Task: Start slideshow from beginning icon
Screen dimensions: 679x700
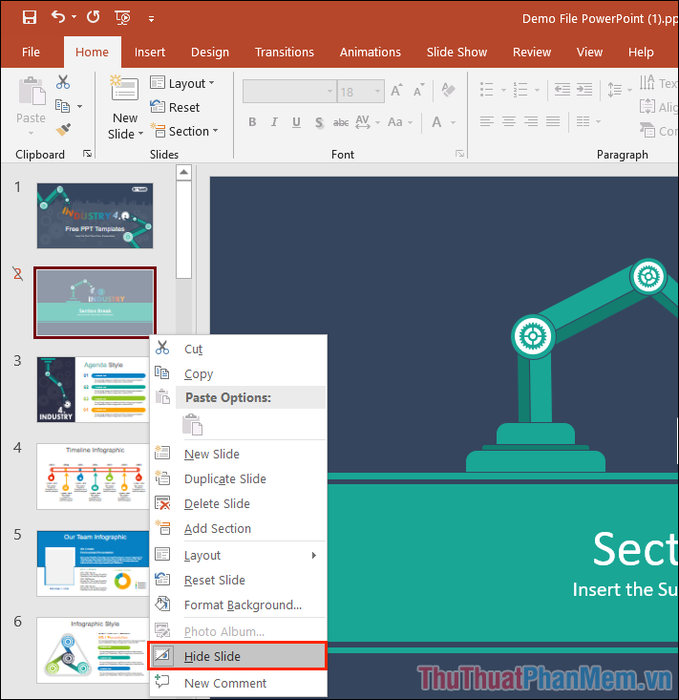Action: click(x=123, y=18)
